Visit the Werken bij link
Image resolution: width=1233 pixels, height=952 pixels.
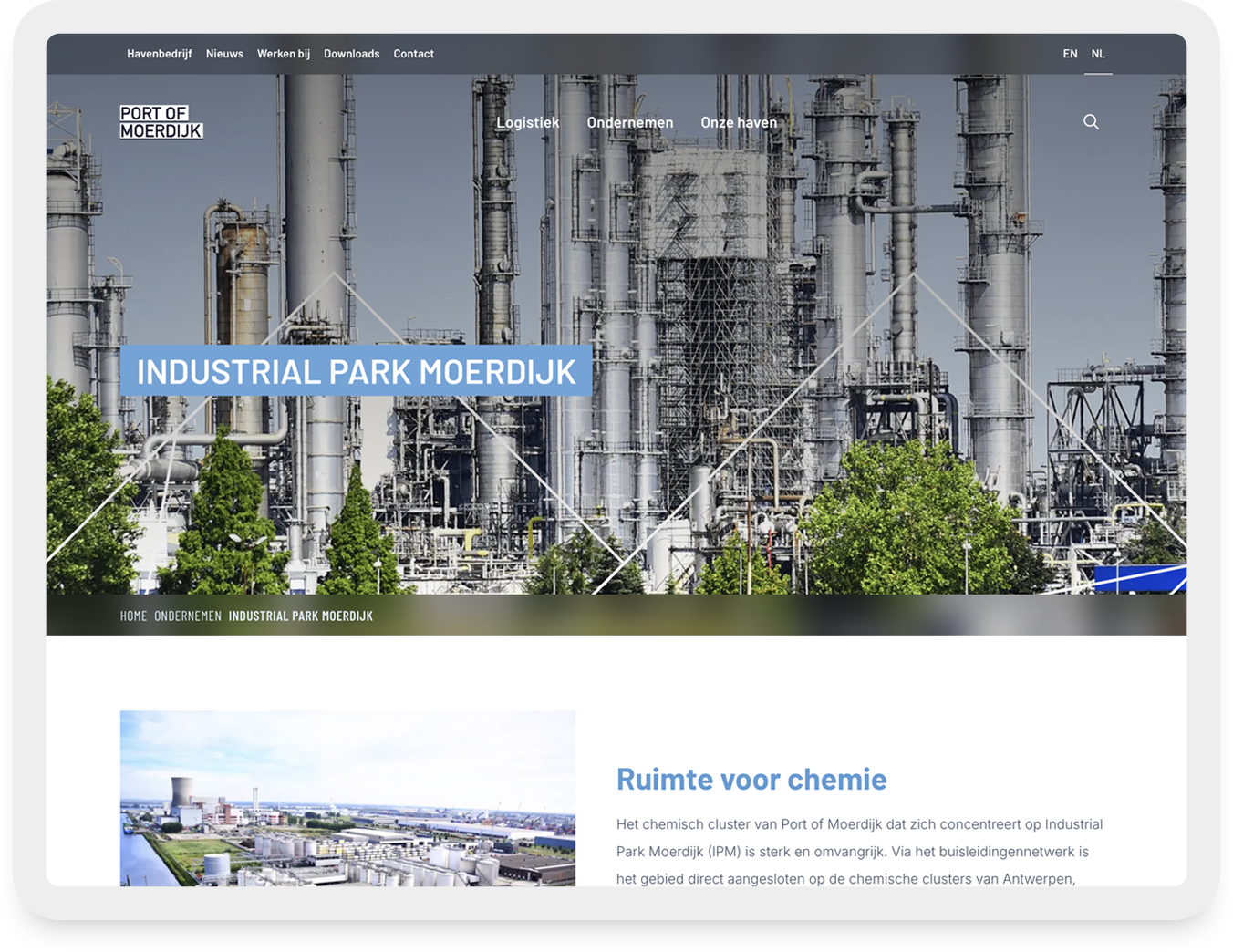283,54
